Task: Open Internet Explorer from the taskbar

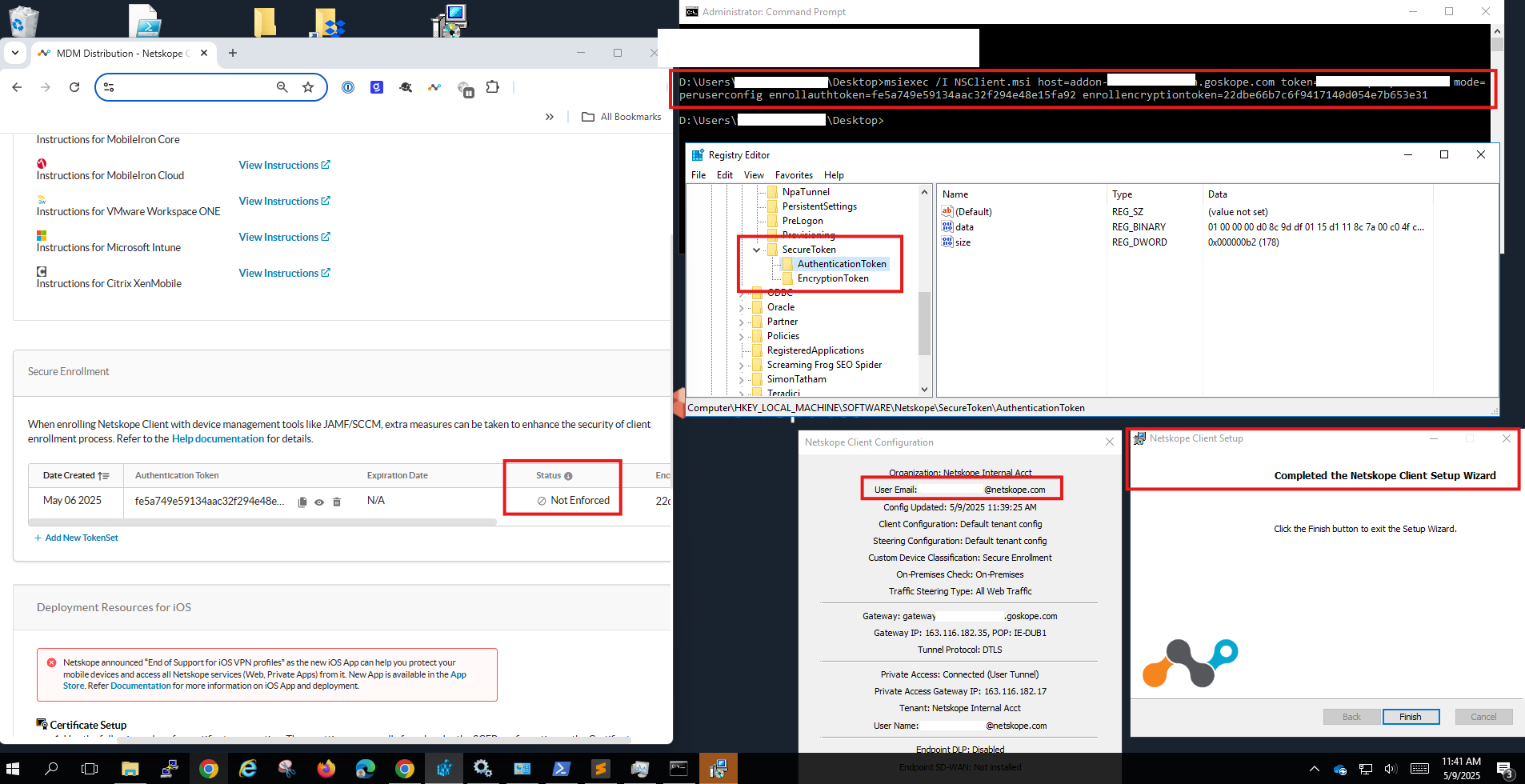Action: [x=248, y=769]
